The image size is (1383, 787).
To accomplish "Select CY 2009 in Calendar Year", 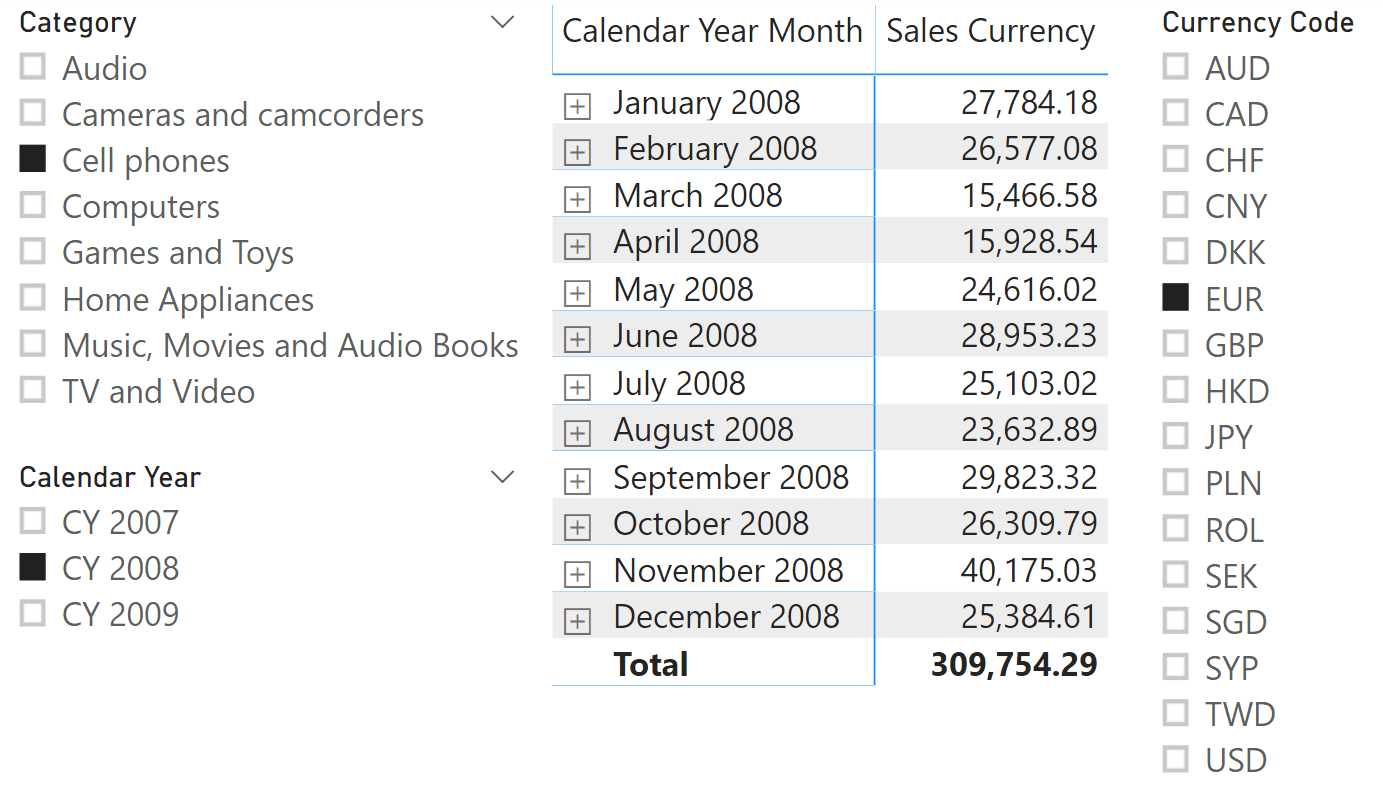I will 33,613.
